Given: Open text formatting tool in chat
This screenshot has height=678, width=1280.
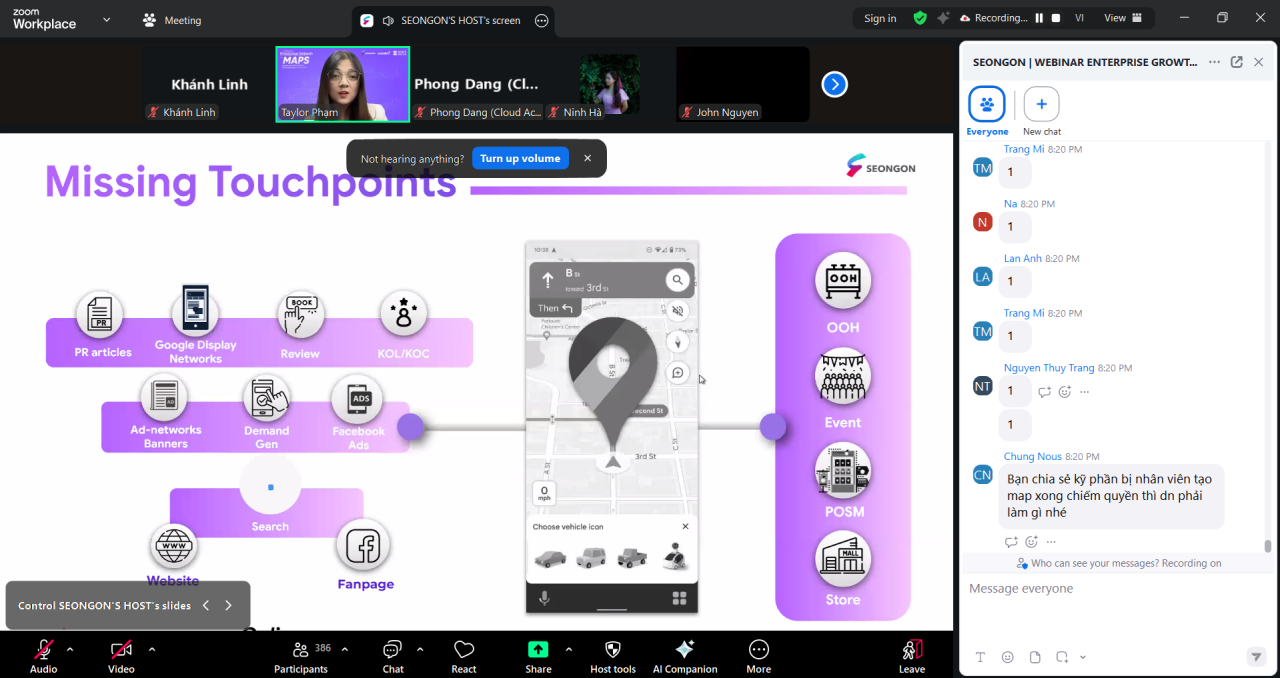Looking at the screenshot, I should 980,657.
